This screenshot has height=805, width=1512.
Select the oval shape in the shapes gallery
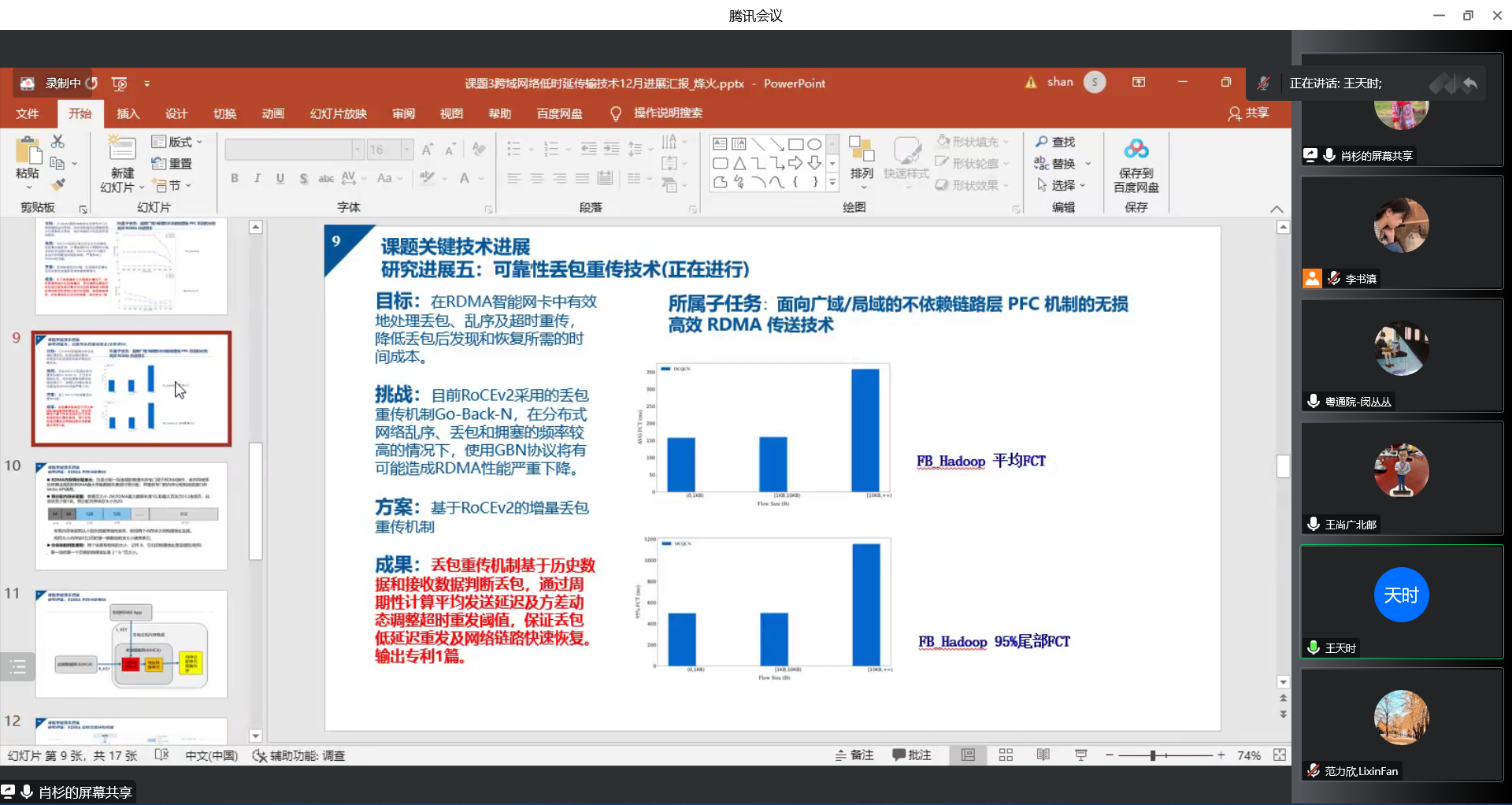814,144
